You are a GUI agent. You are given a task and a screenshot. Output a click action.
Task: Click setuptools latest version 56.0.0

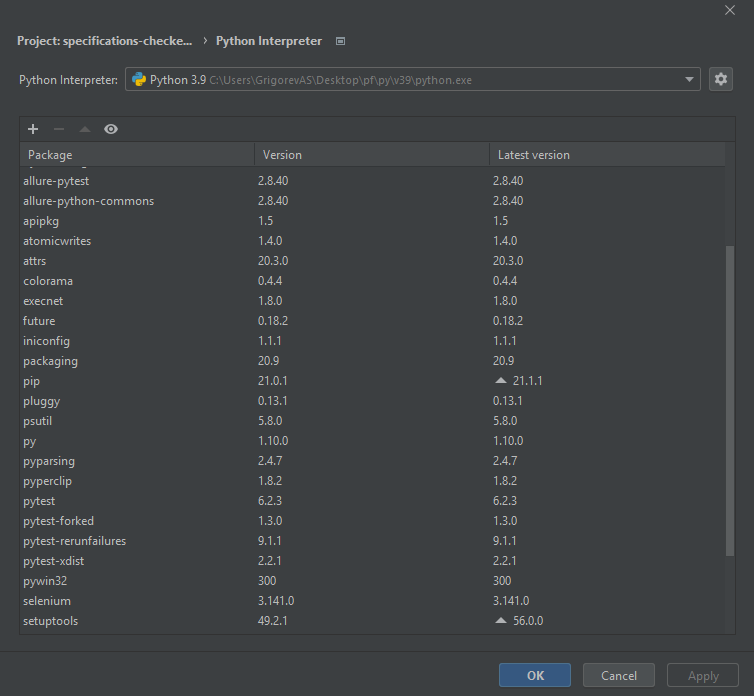point(528,620)
